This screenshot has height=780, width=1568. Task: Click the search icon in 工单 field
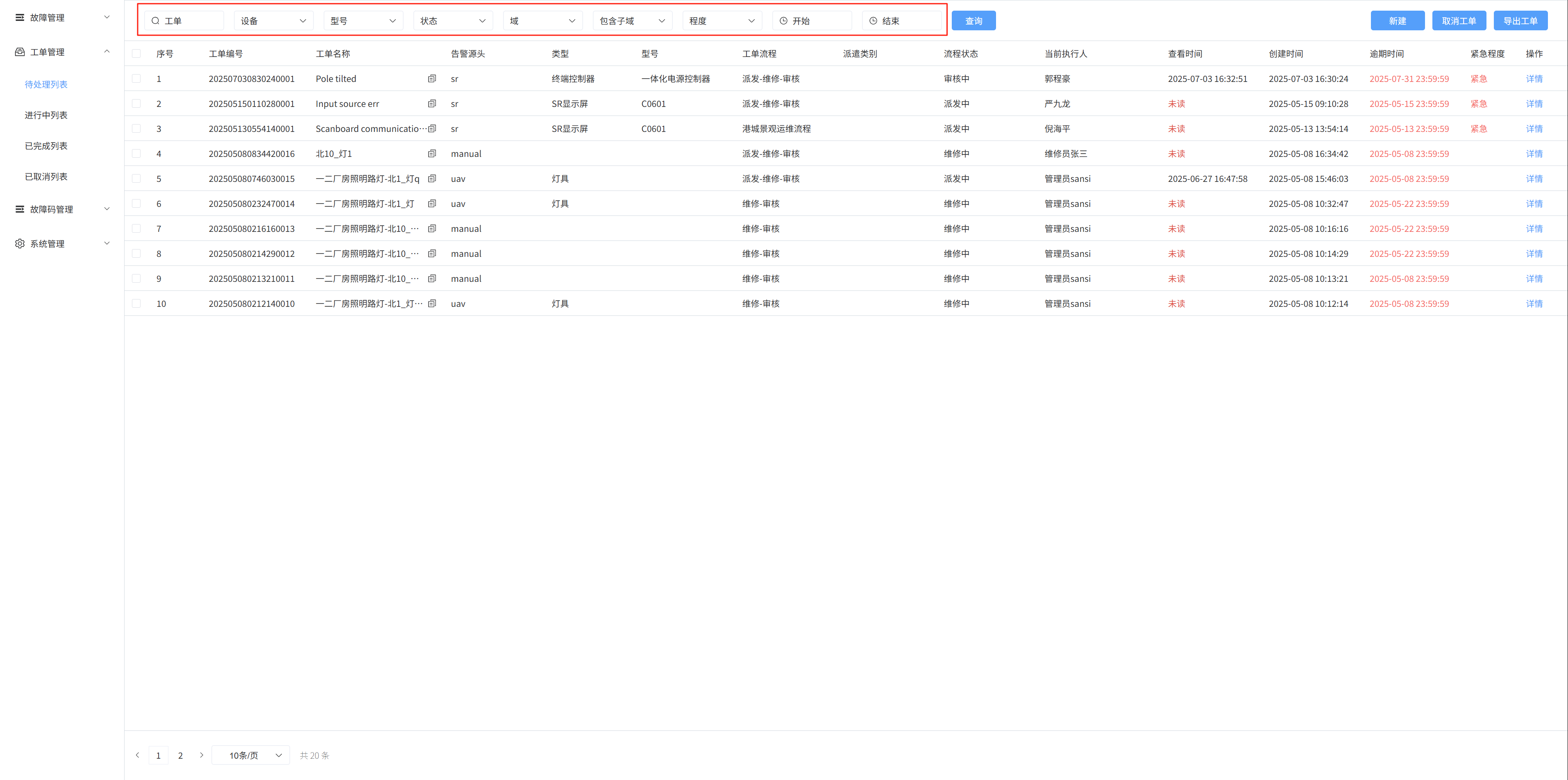[x=155, y=20]
